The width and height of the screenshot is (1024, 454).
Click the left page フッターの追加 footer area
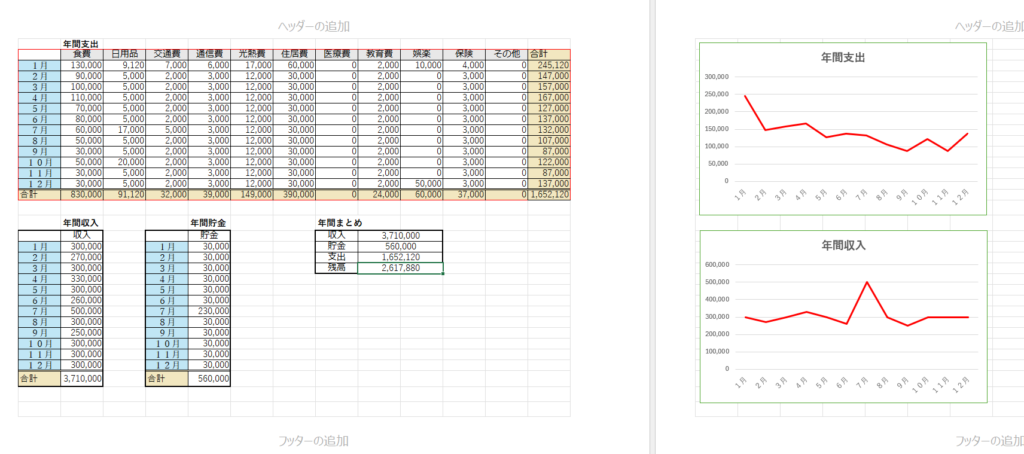[x=314, y=440]
